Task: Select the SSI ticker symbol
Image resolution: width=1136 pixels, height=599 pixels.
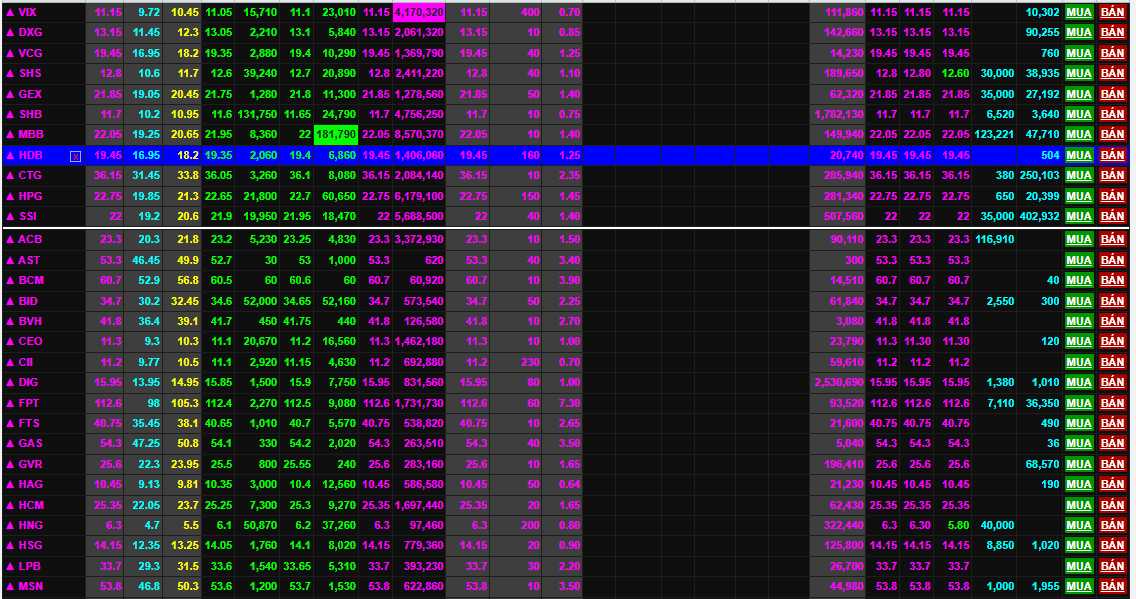Action: [28, 217]
